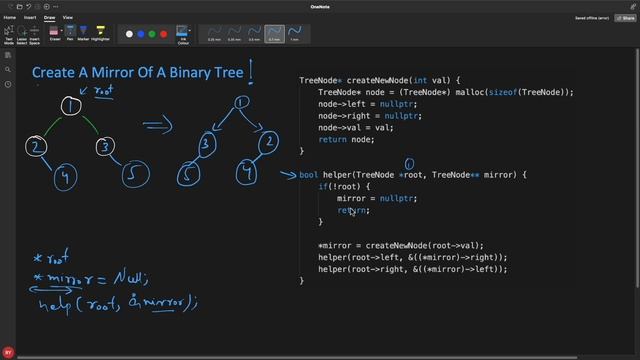Click the Saved offline (error) status
The width and height of the screenshot is (640, 360).
coord(592,18)
